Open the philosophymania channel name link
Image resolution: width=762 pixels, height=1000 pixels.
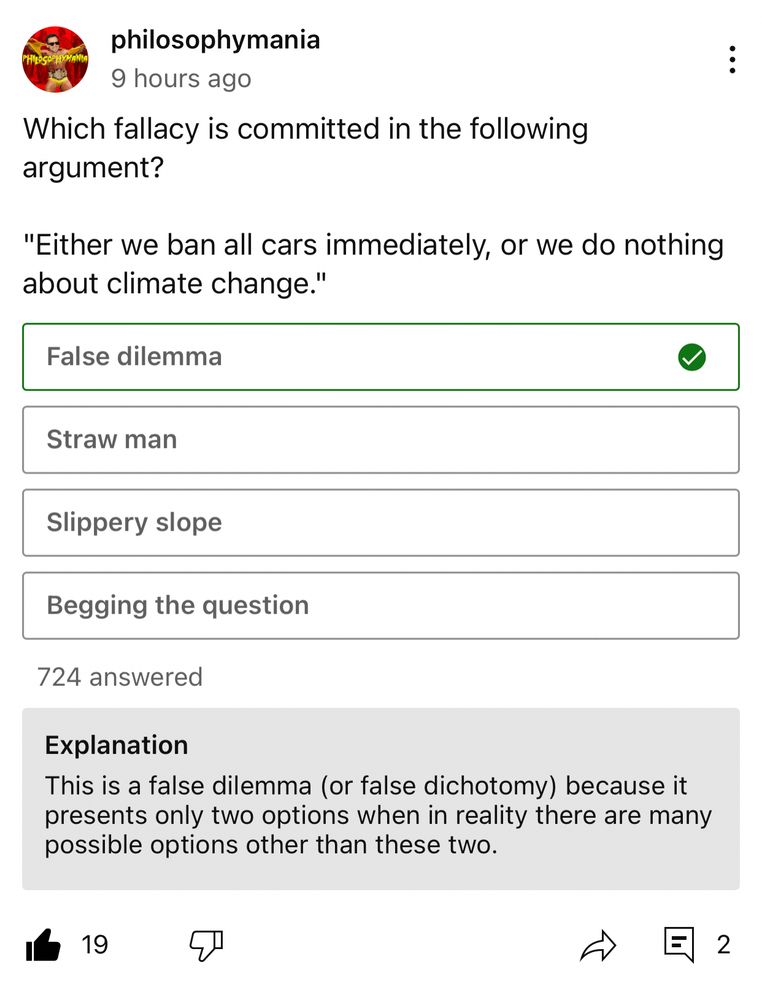pos(215,40)
